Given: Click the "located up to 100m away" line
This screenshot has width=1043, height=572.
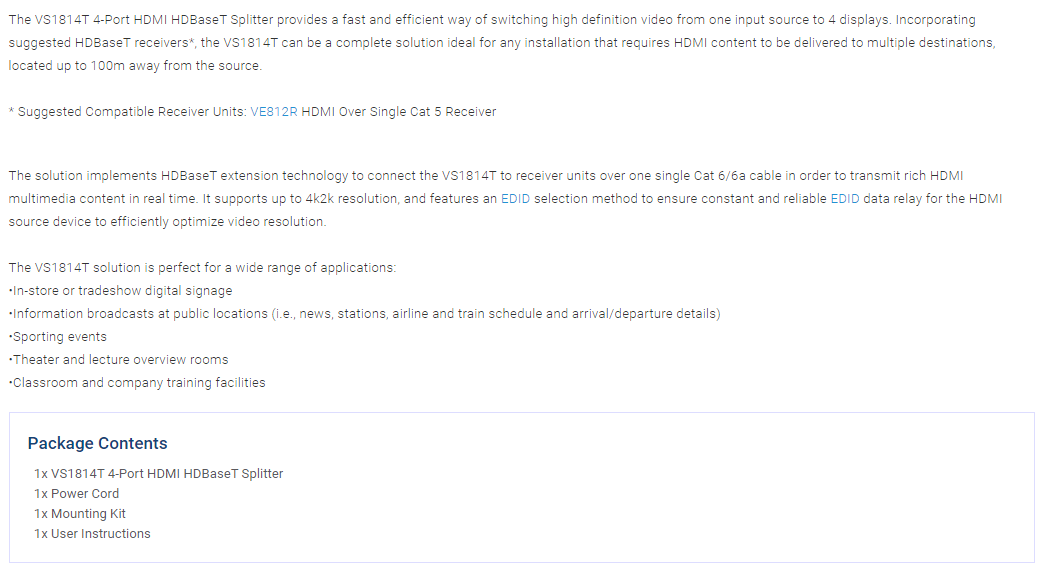Looking at the screenshot, I should (134, 66).
